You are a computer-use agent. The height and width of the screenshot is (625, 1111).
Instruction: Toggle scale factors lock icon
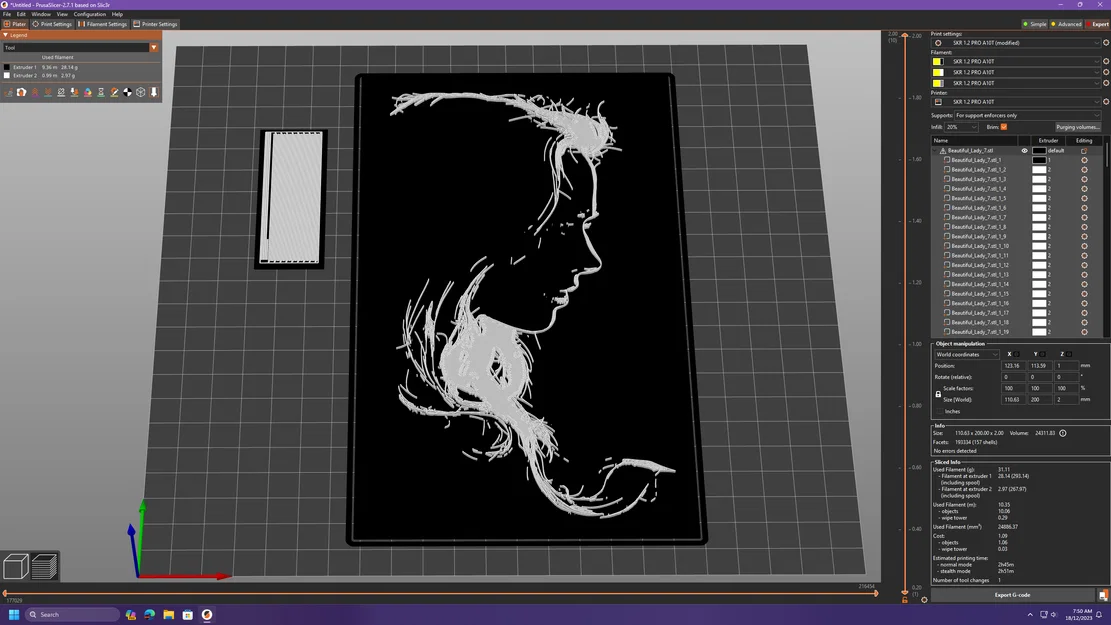point(938,394)
